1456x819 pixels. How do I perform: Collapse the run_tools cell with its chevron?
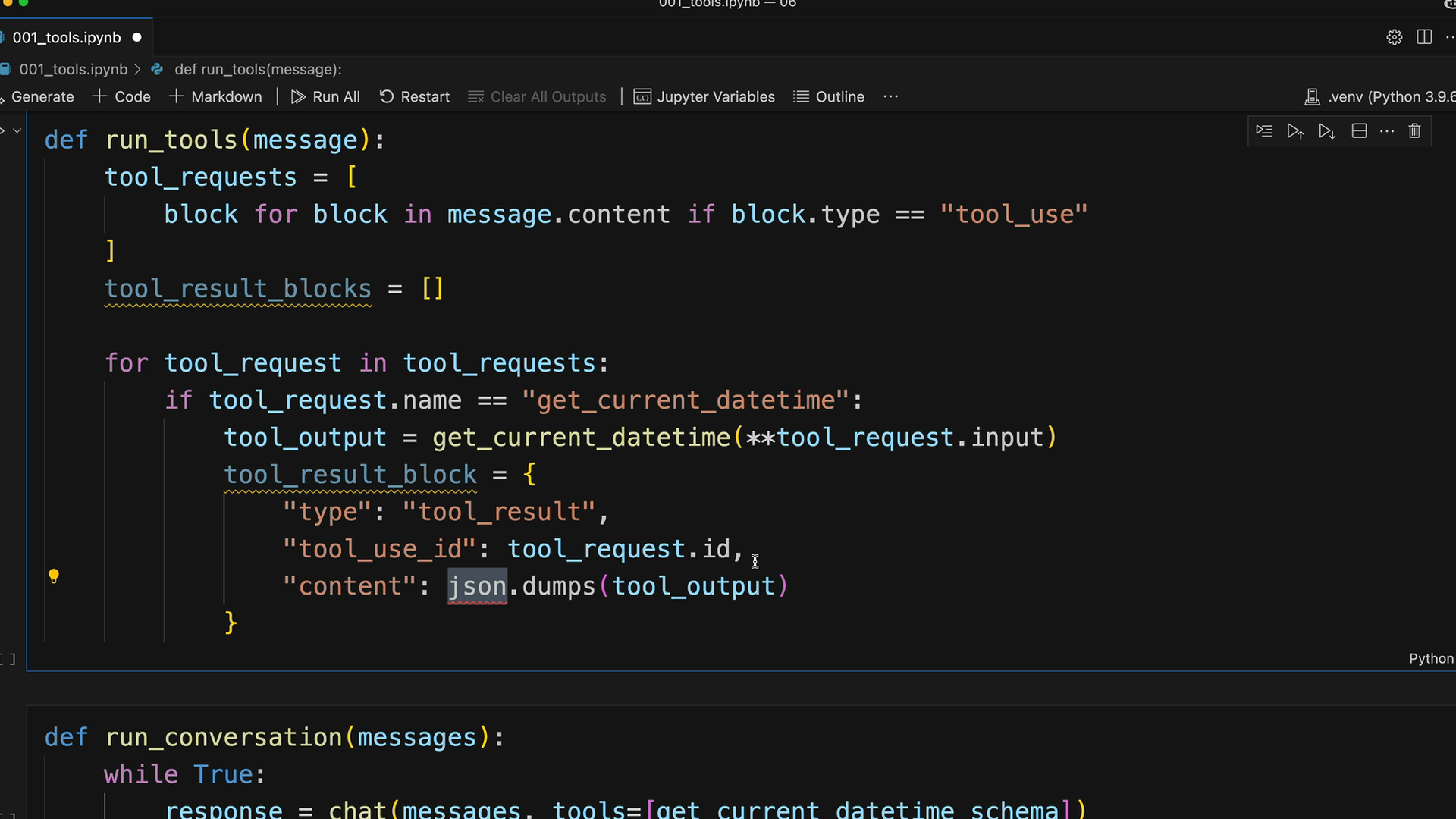point(17,130)
